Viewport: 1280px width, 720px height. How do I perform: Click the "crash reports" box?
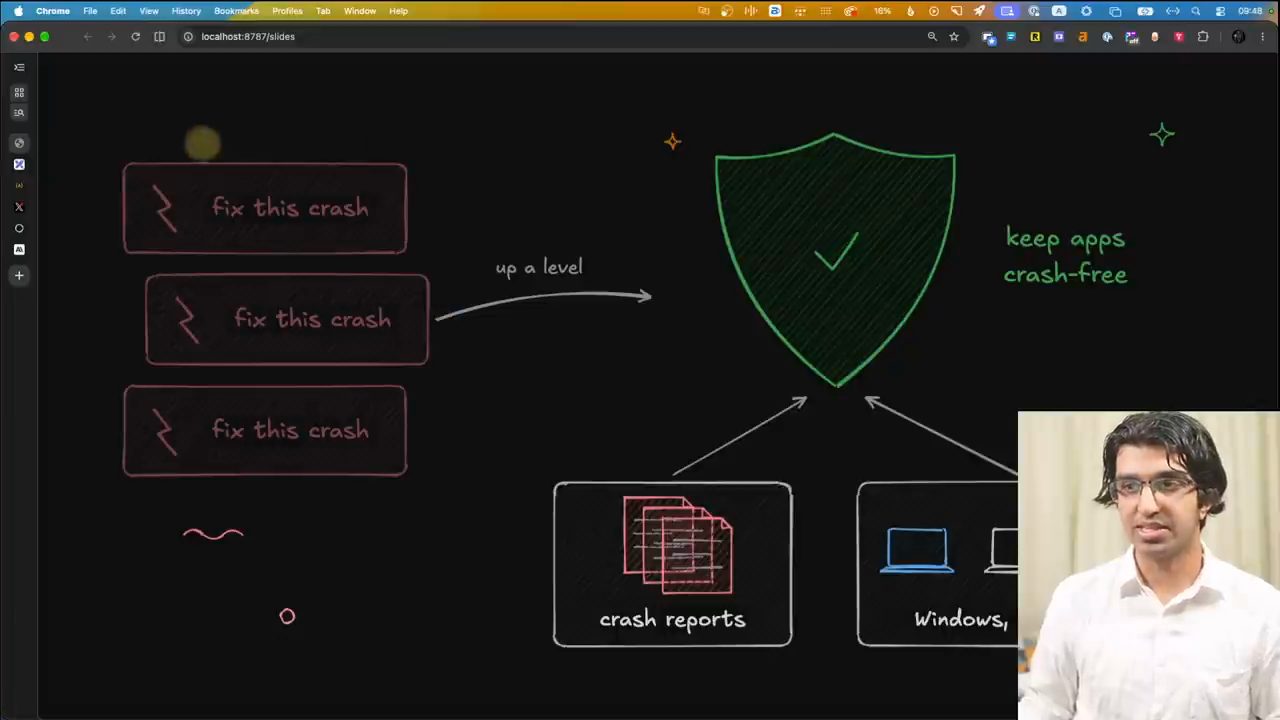673,564
